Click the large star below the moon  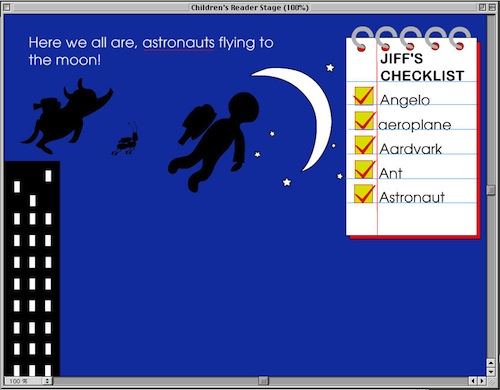click(x=287, y=182)
